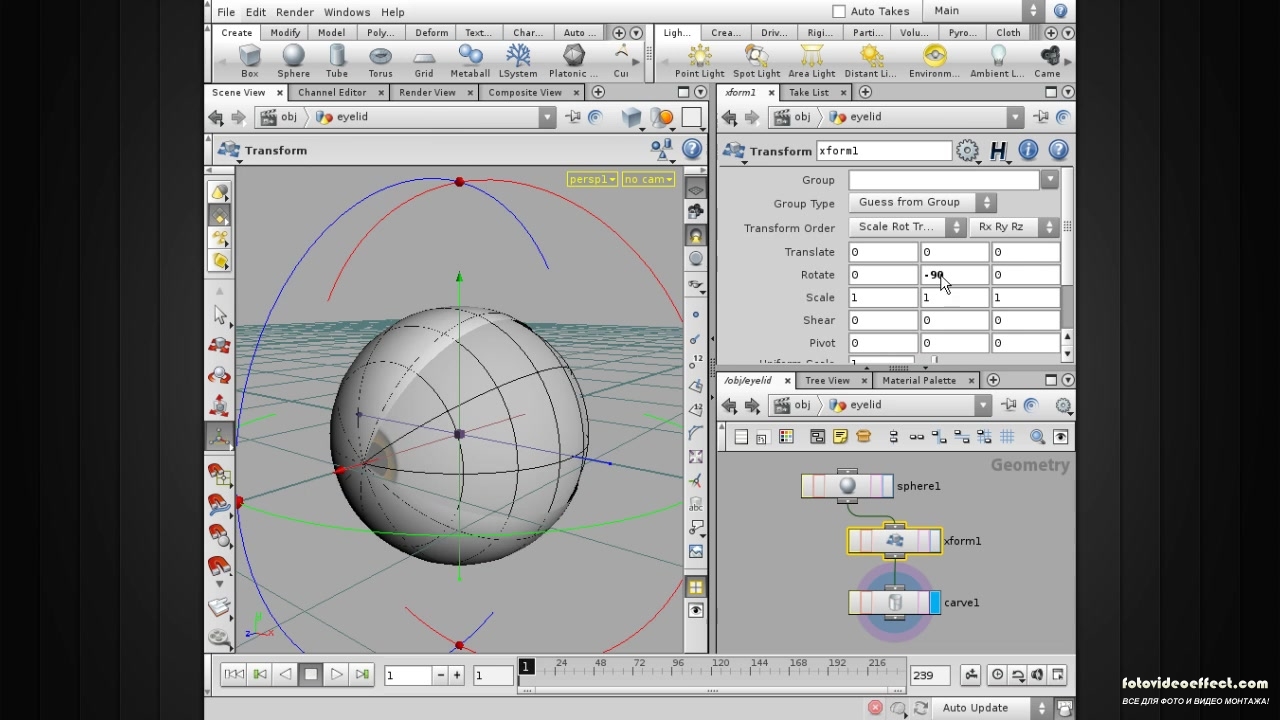This screenshot has height=720, width=1280.
Task: Add an Ambient Light
Action: 997,61
